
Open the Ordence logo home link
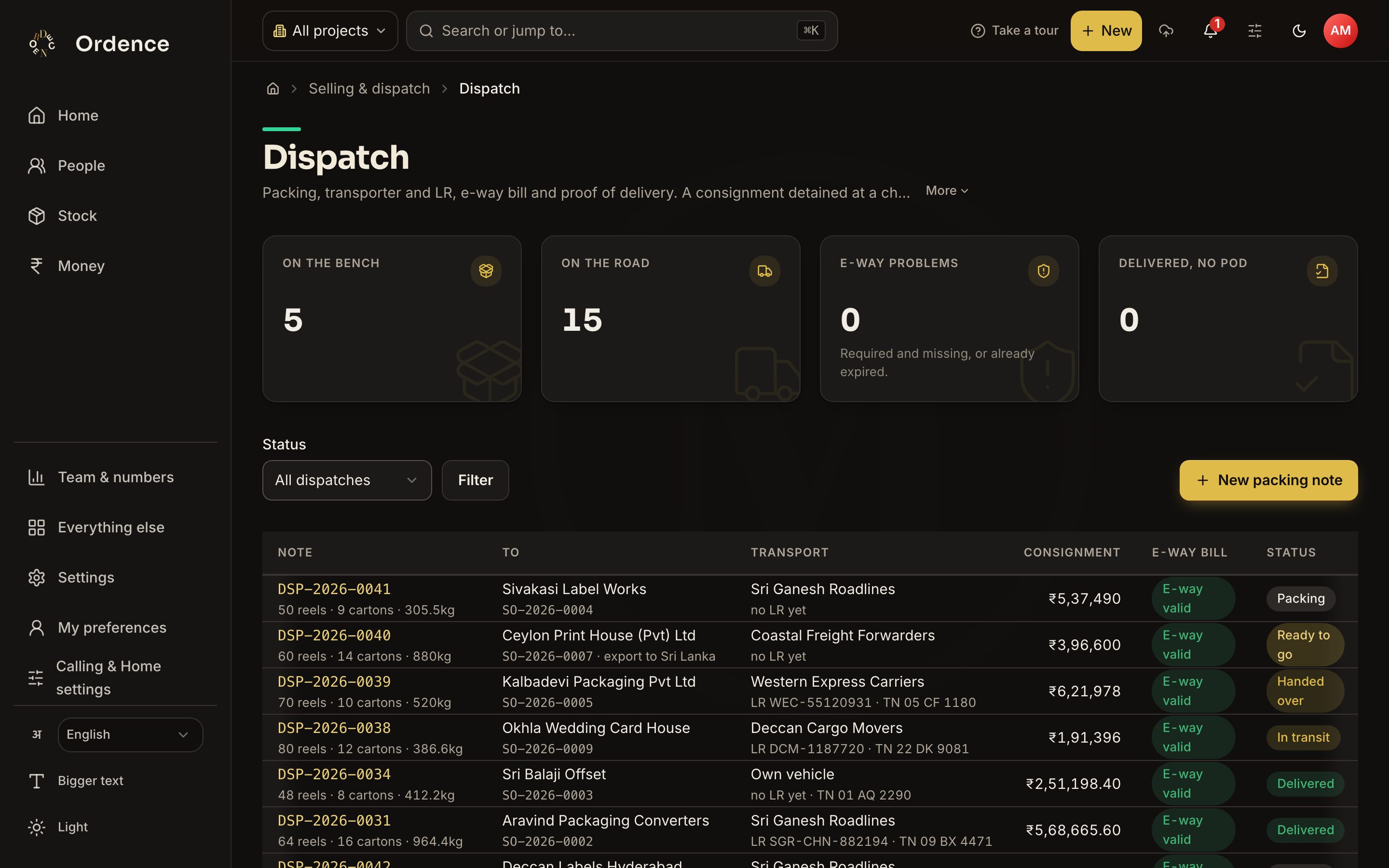(99, 43)
